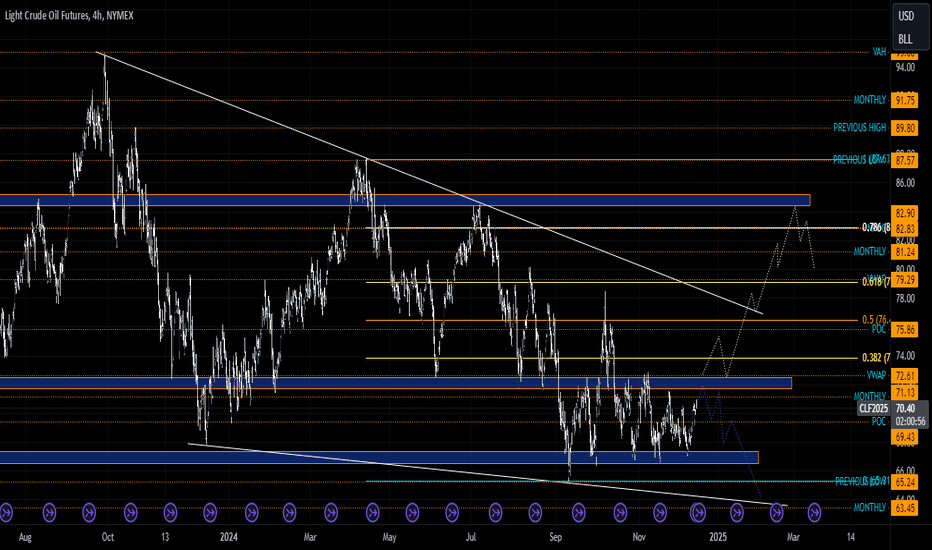Click the 65.24 previous low price label
The height and width of the screenshot is (550, 932).
point(905,482)
